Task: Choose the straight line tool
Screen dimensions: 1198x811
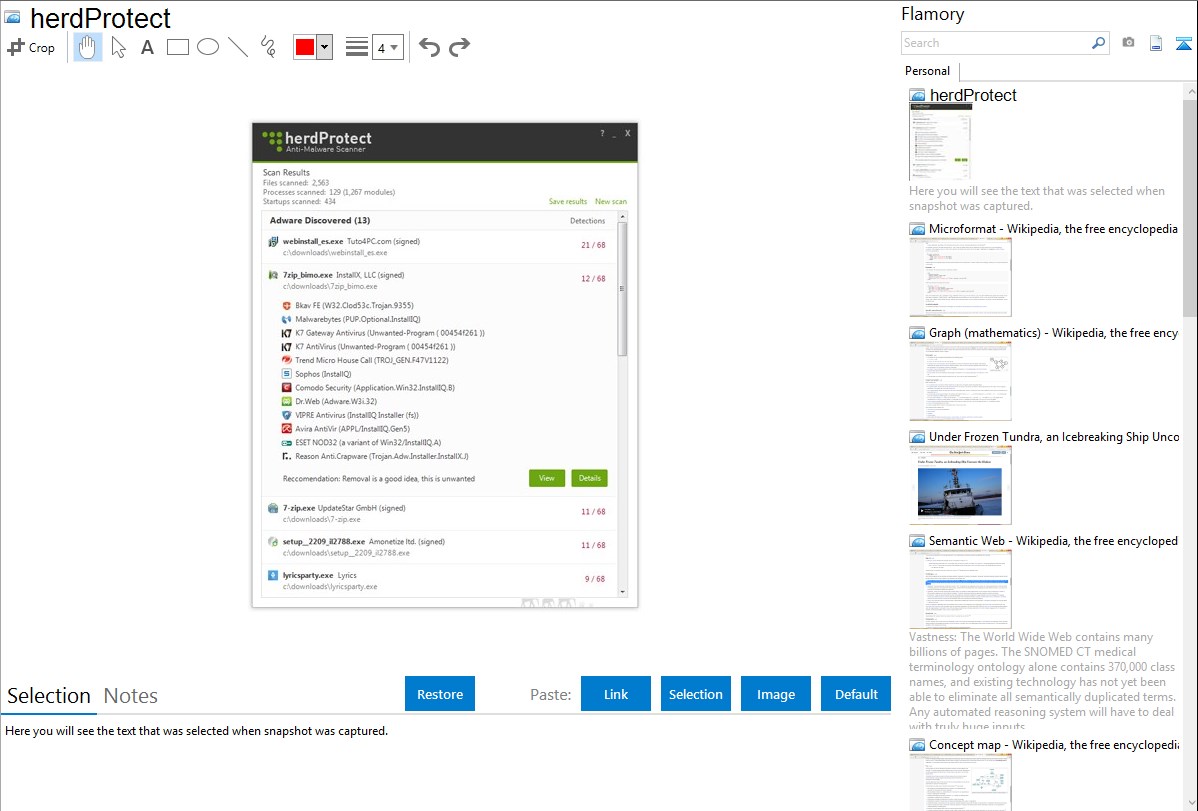Action: tap(238, 47)
